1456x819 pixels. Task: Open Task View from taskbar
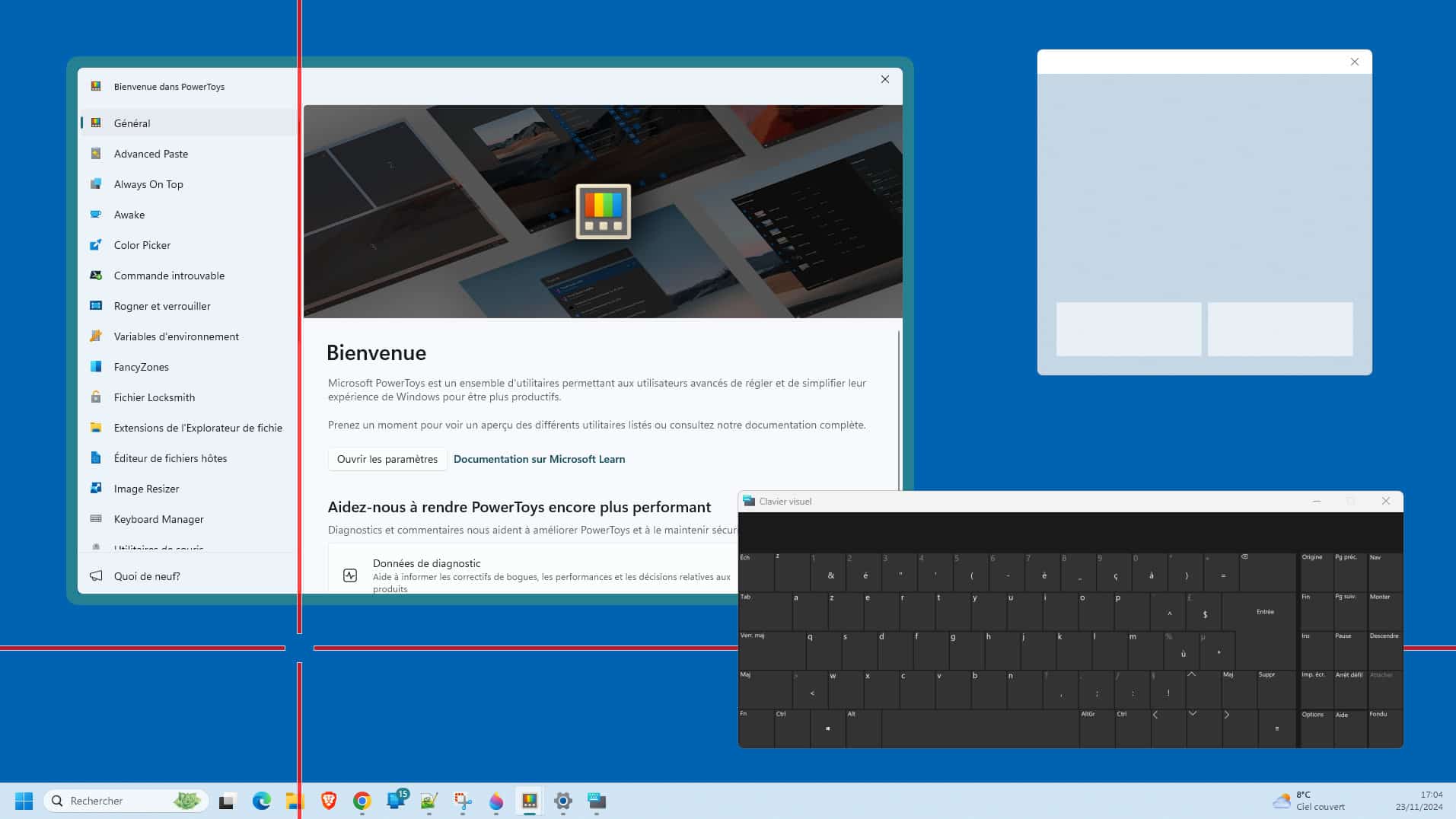click(x=227, y=801)
